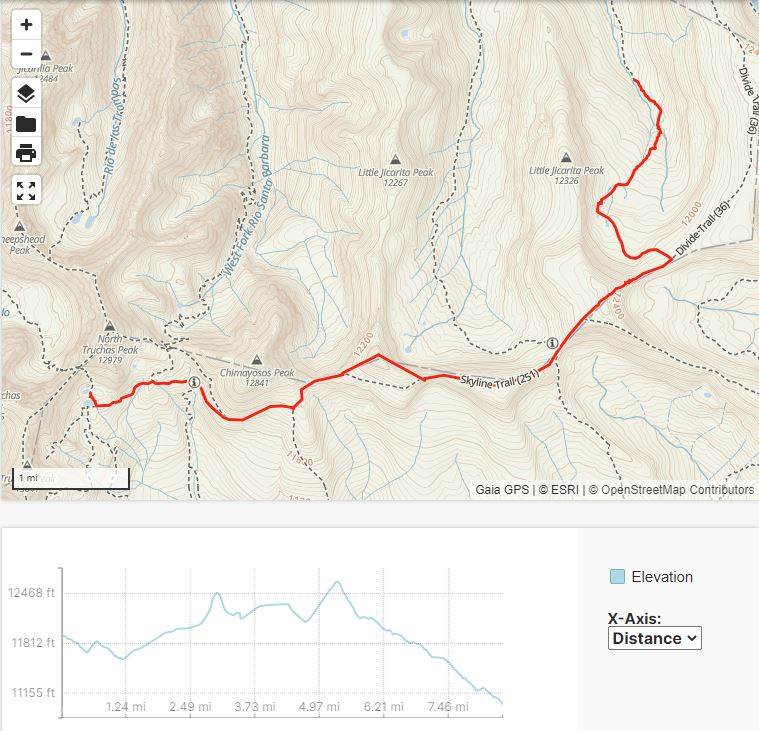Click the Chimayosos Peak summit triangle

256,360
